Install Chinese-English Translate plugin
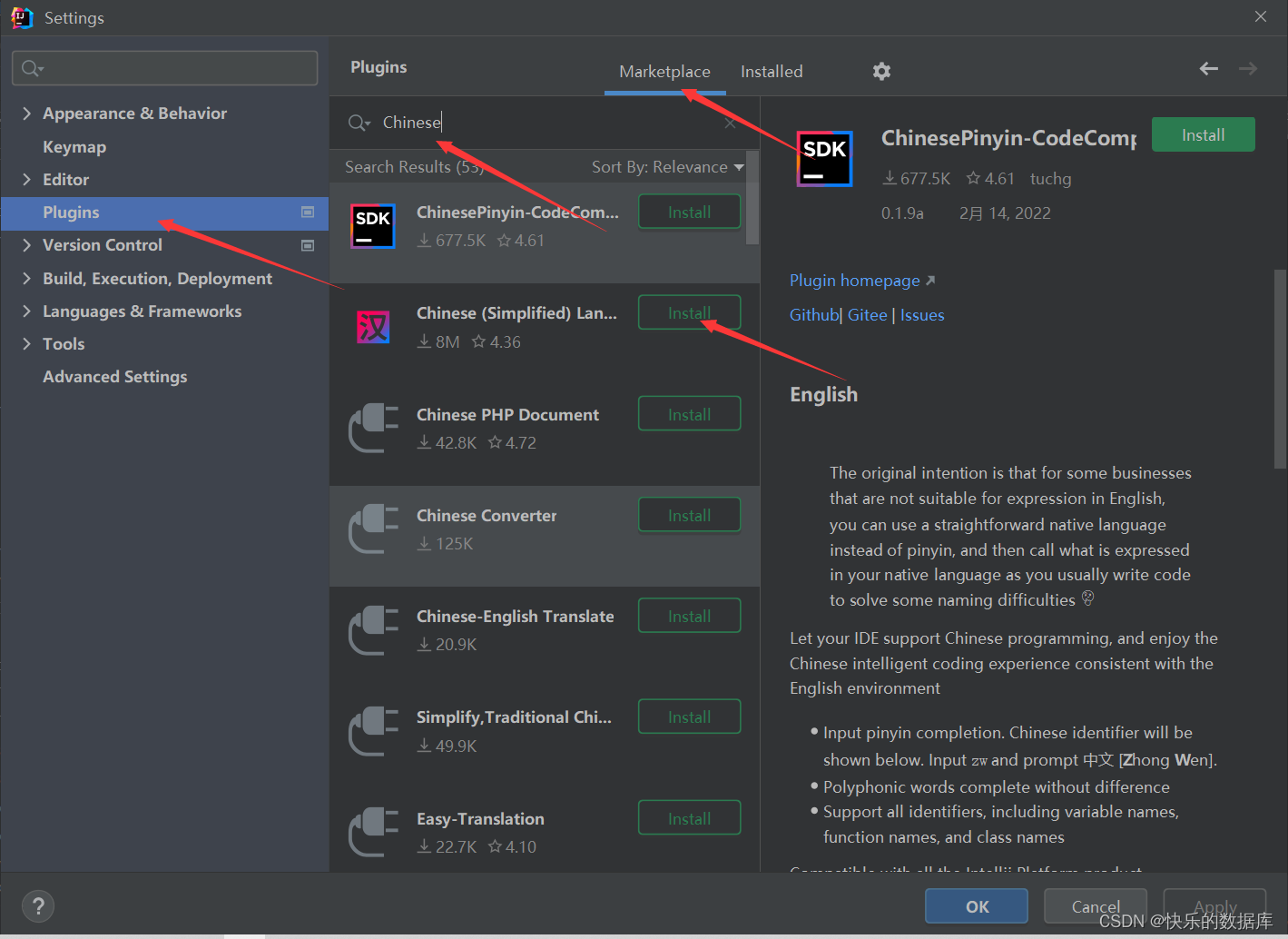Screen dimensions: 1288x939 tap(689, 616)
